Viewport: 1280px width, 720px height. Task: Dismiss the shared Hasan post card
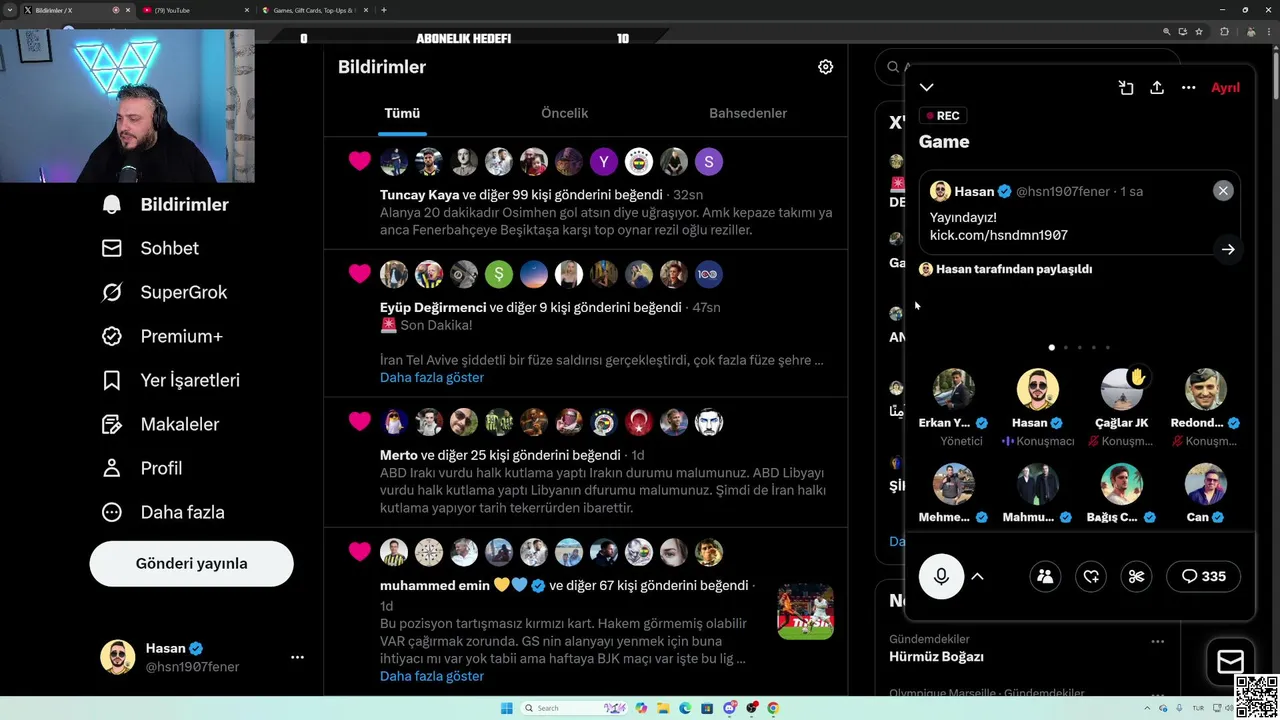(x=1223, y=191)
